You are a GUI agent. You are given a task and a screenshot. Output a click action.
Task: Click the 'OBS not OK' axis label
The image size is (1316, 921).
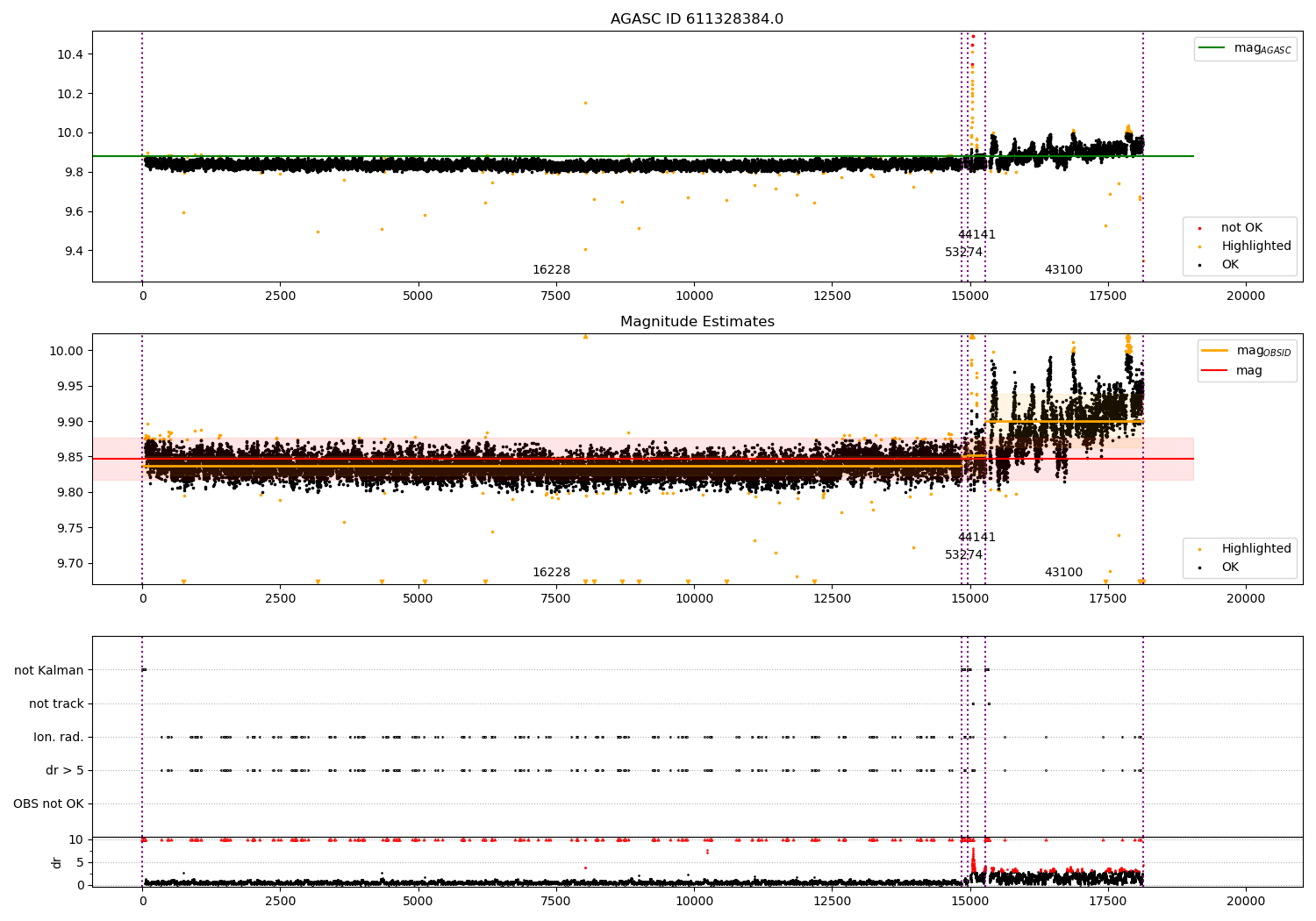[x=48, y=804]
